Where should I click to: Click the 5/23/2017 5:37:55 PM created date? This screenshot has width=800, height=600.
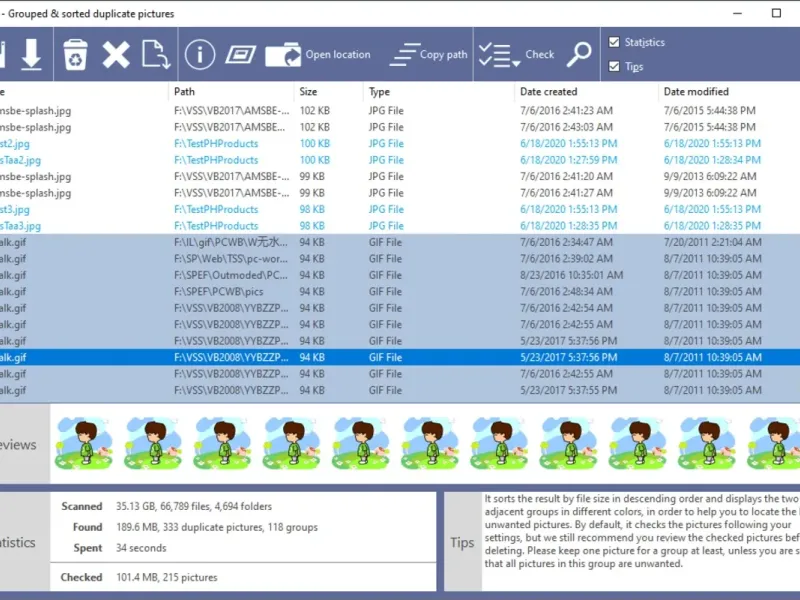pos(568,390)
